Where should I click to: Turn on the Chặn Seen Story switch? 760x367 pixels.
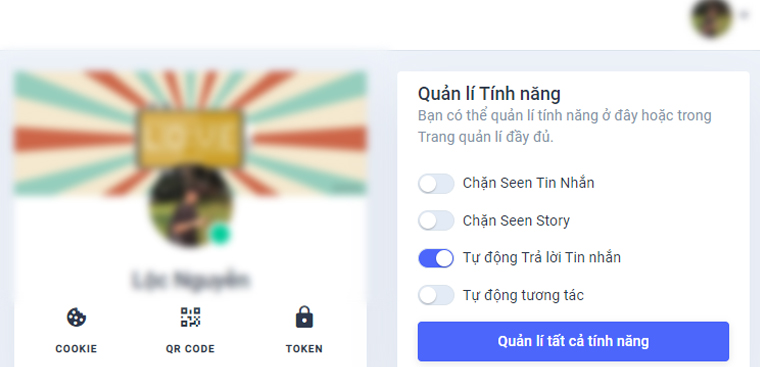[x=436, y=221]
